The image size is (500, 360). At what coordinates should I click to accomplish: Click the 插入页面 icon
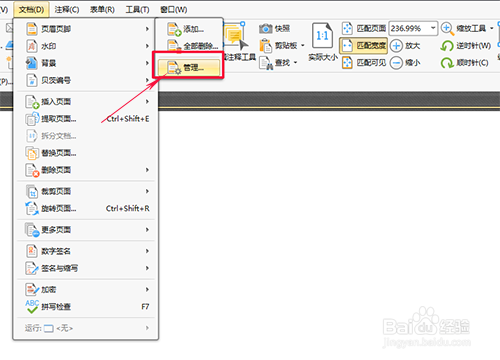tap(32, 102)
